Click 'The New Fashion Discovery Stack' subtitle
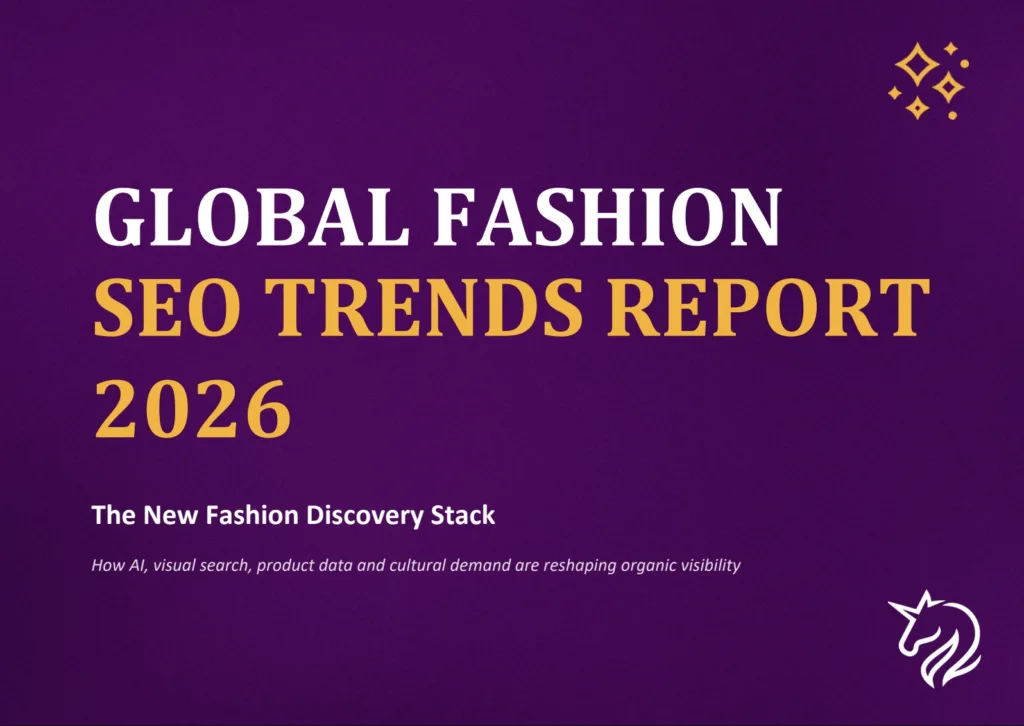The height and width of the screenshot is (726, 1024). pyautogui.click(x=293, y=515)
